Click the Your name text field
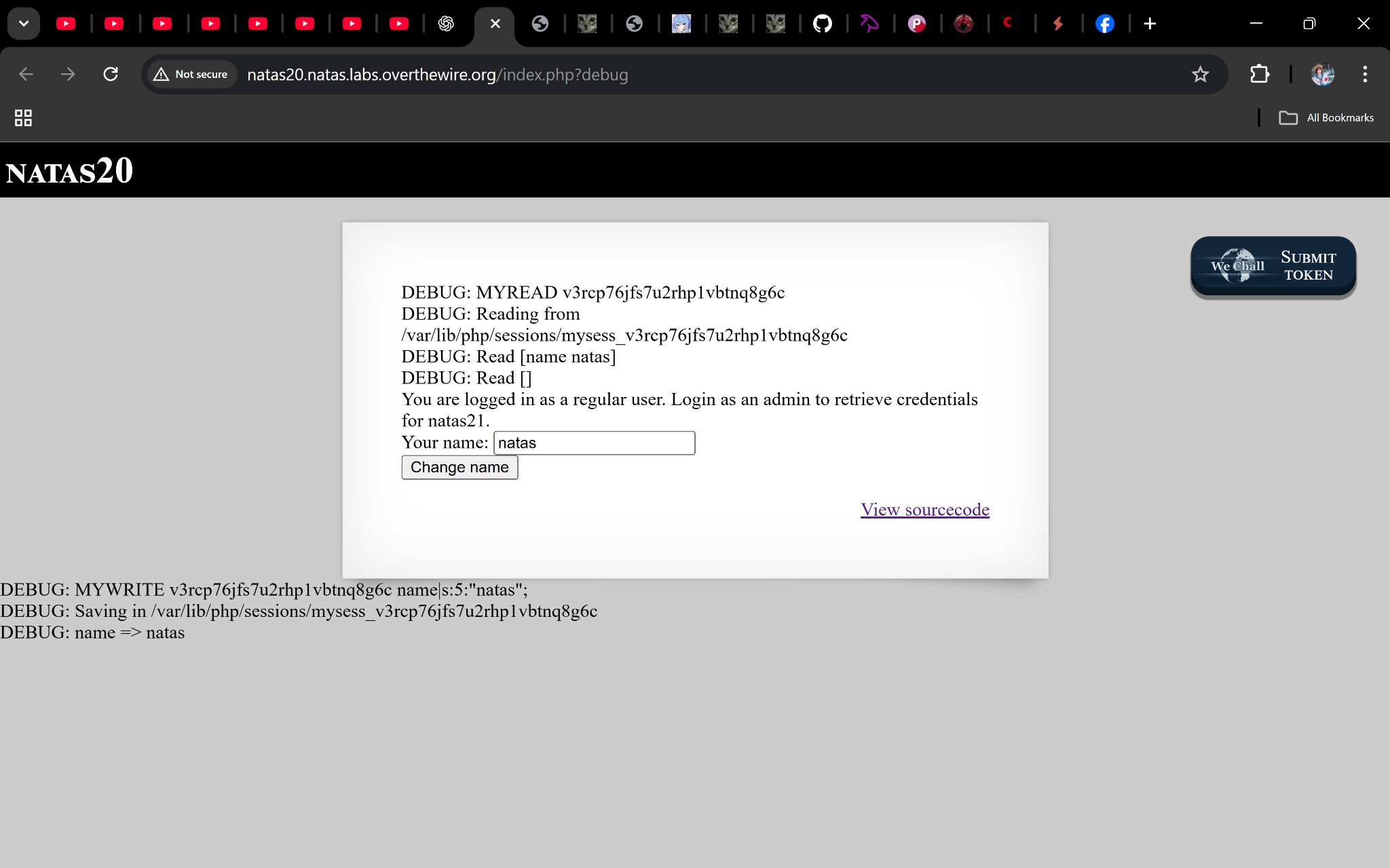Viewport: 1390px width, 868px height. [x=594, y=443]
